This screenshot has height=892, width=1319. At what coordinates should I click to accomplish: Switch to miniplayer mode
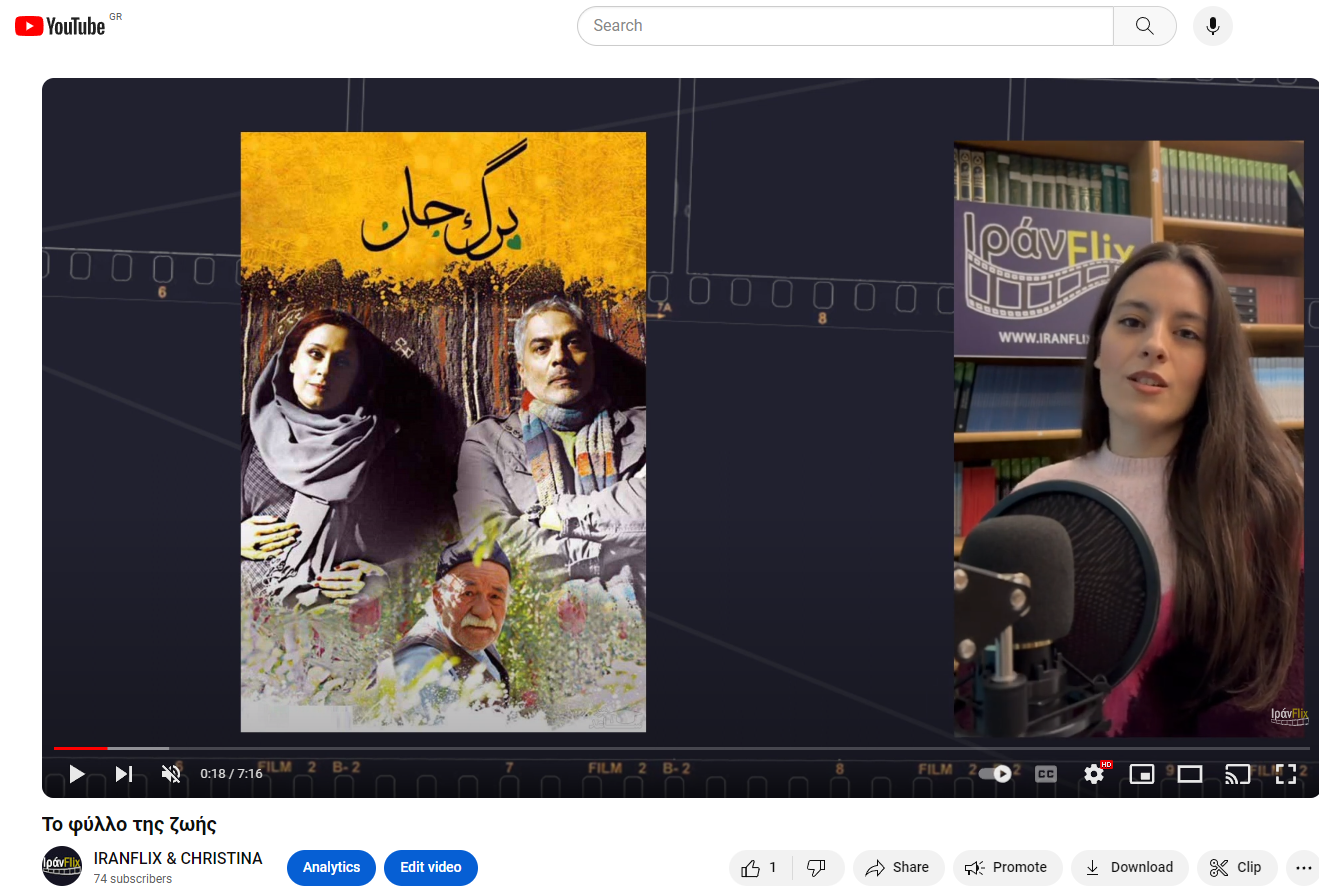[1142, 773]
